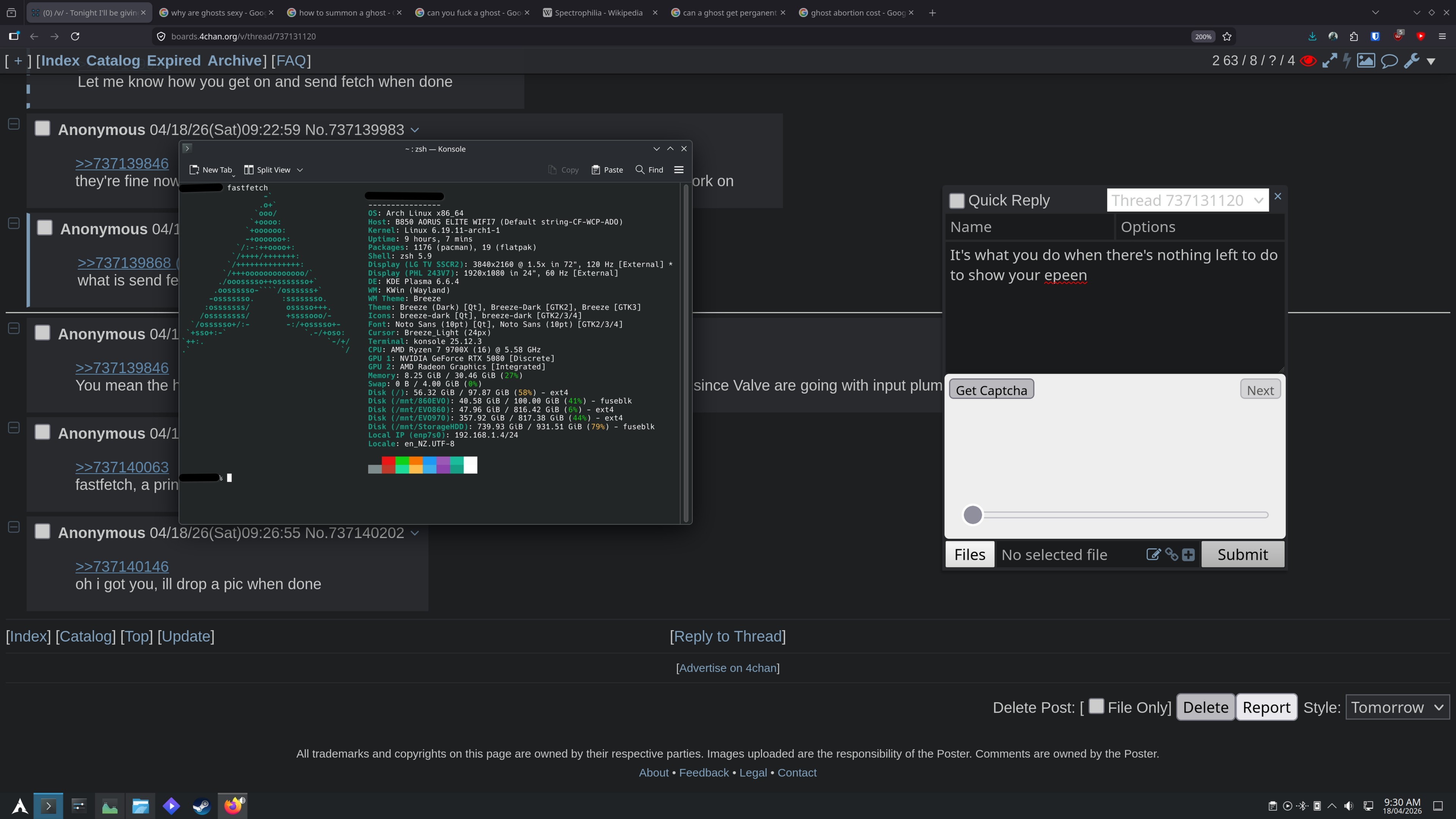Viewport: 1456px width, 819px height.
Task: Click the reload page button
Action: 75,36
